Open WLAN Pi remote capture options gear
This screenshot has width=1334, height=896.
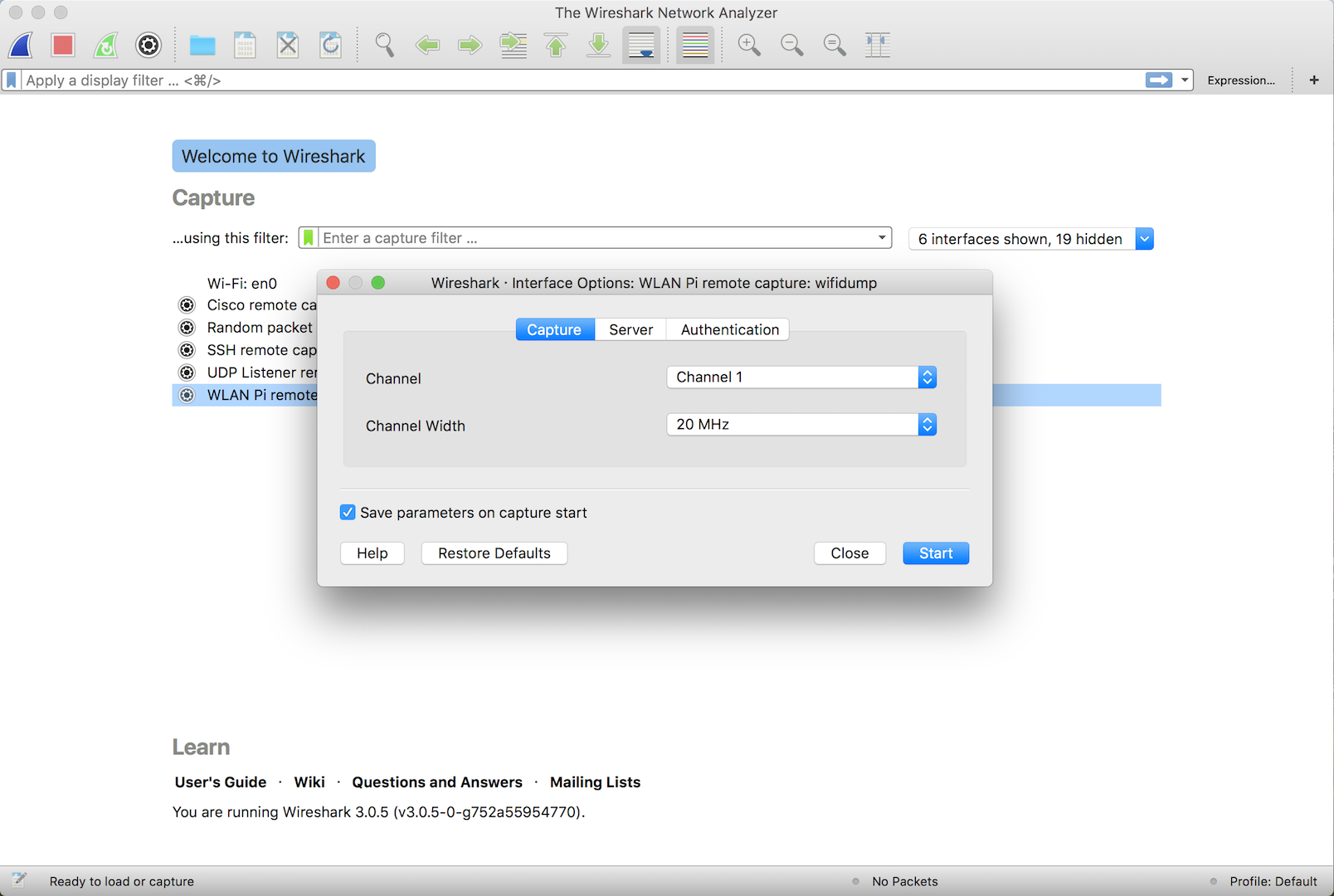[187, 395]
